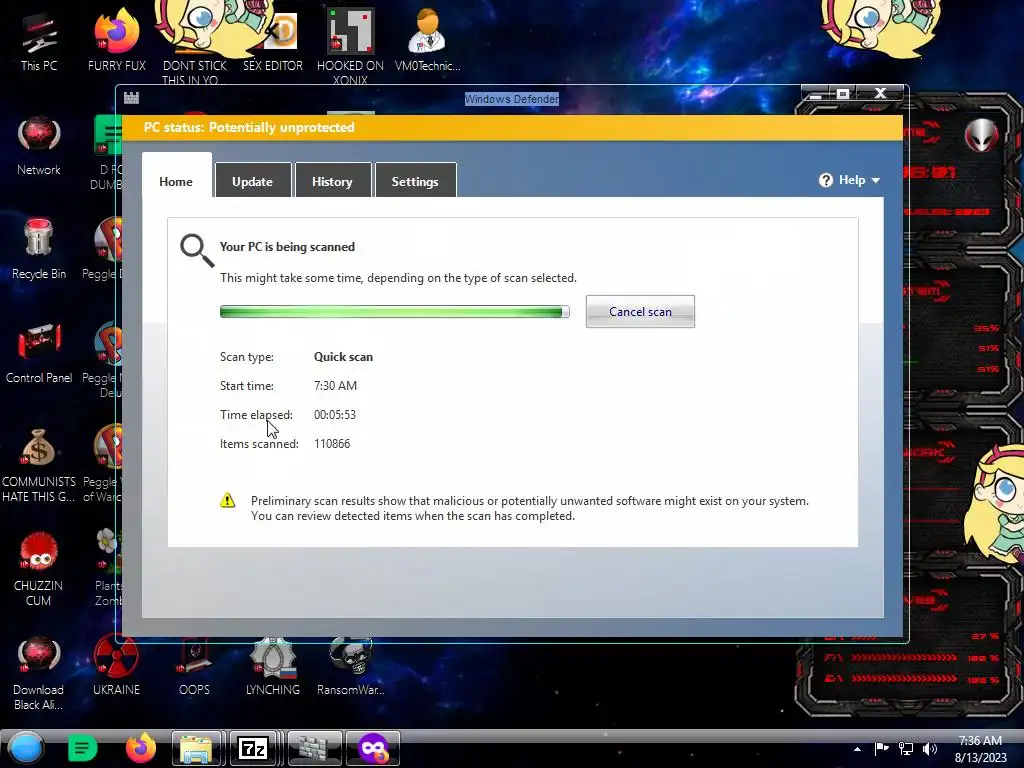This screenshot has width=1024, height=768.
Task: Click the green scan progress bar
Action: [394, 312]
